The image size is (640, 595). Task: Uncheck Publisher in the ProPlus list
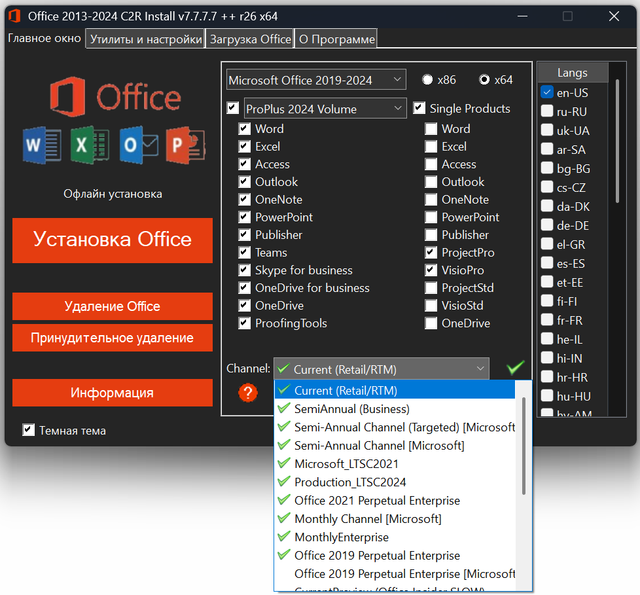pyautogui.click(x=244, y=235)
